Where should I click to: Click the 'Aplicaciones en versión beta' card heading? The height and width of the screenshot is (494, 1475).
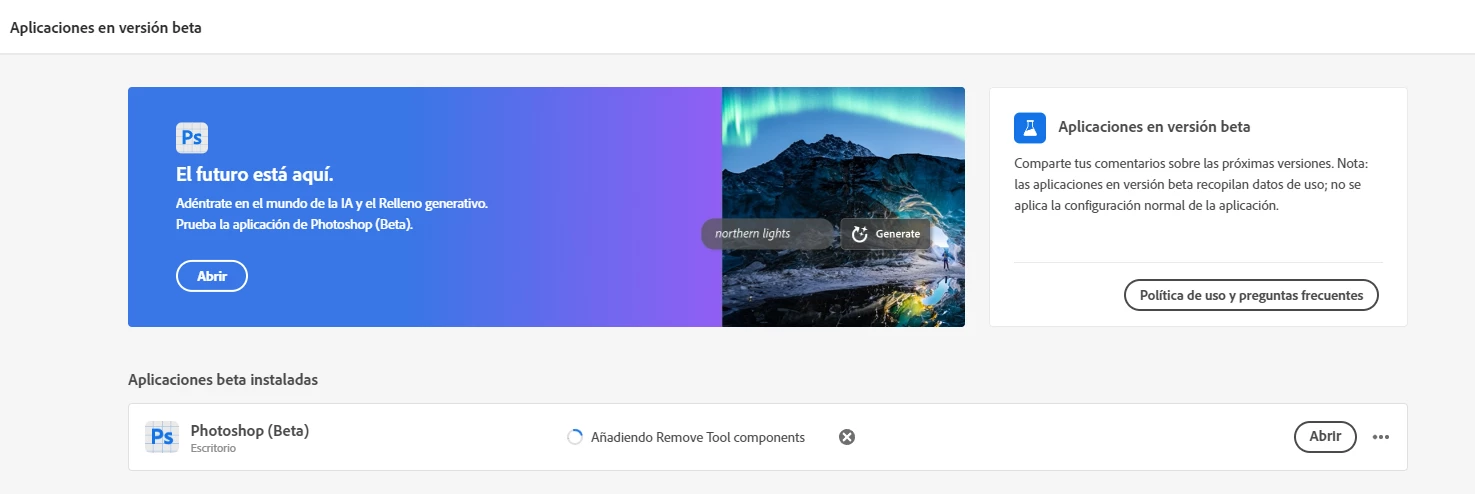click(1154, 127)
